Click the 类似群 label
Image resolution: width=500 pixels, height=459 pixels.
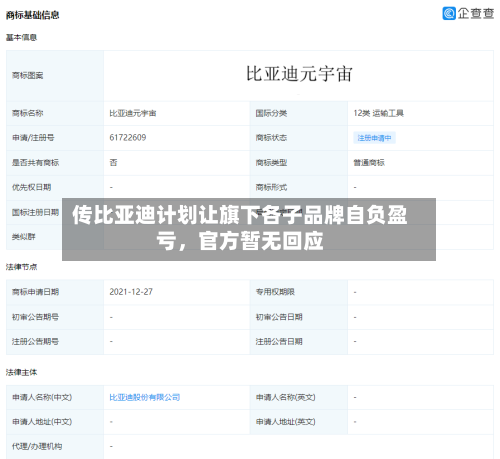click(x=24, y=237)
